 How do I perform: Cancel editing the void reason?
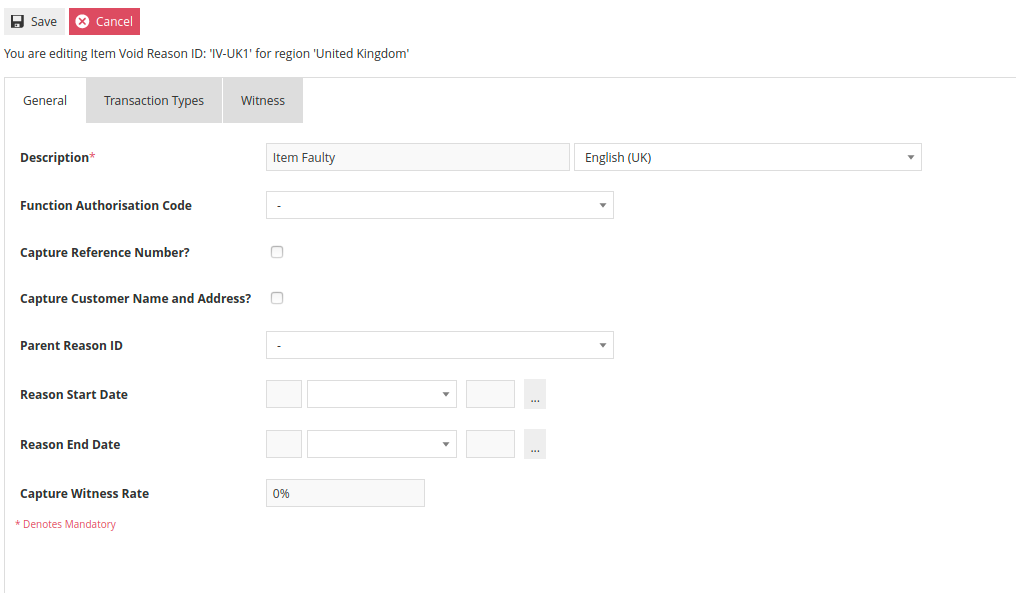pyautogui.click(x=104, y=21)
